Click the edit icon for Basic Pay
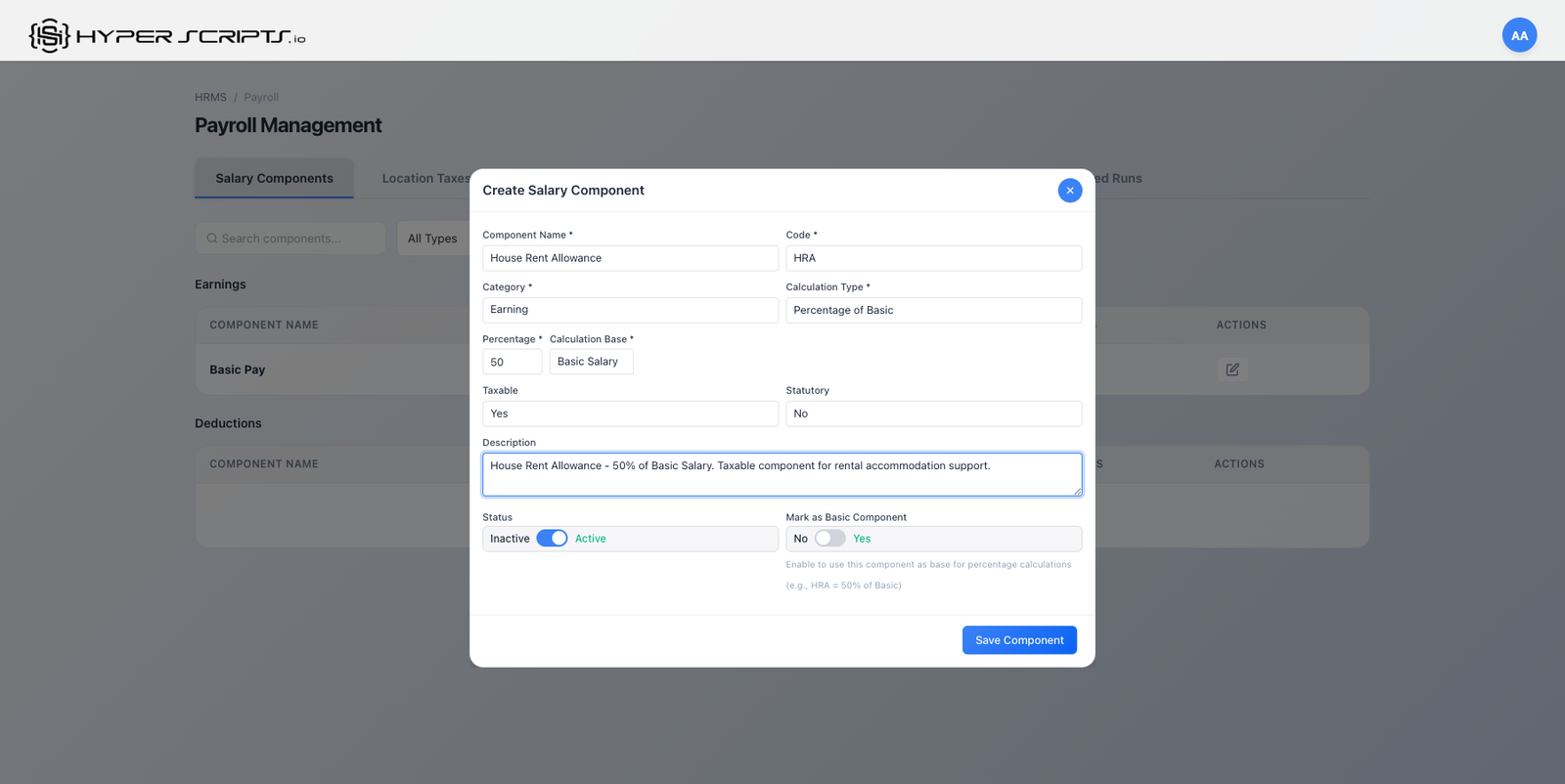 pyautogui.click(x=1231, y=370)
